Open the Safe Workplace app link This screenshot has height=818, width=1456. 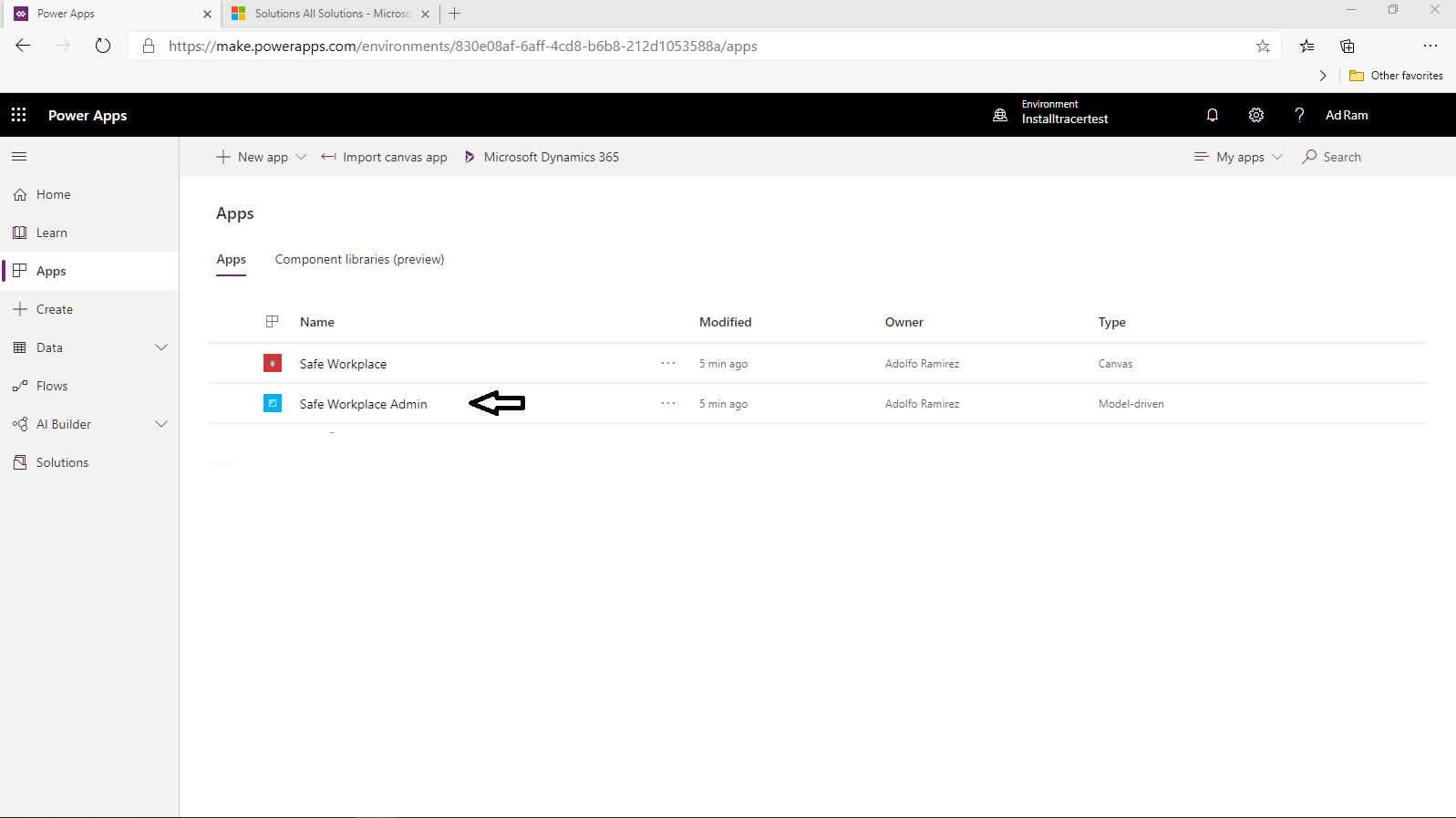coord(343,364)
